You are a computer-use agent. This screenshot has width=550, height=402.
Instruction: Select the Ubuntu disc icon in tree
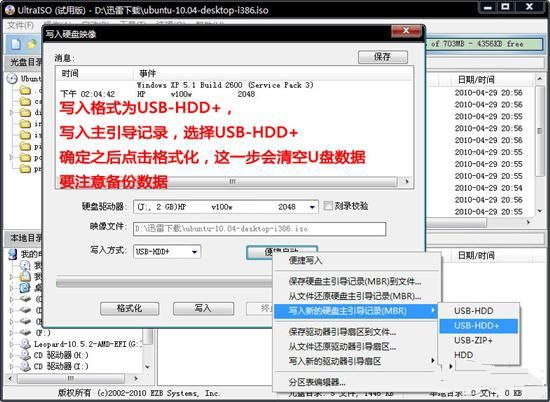[12, 79]
